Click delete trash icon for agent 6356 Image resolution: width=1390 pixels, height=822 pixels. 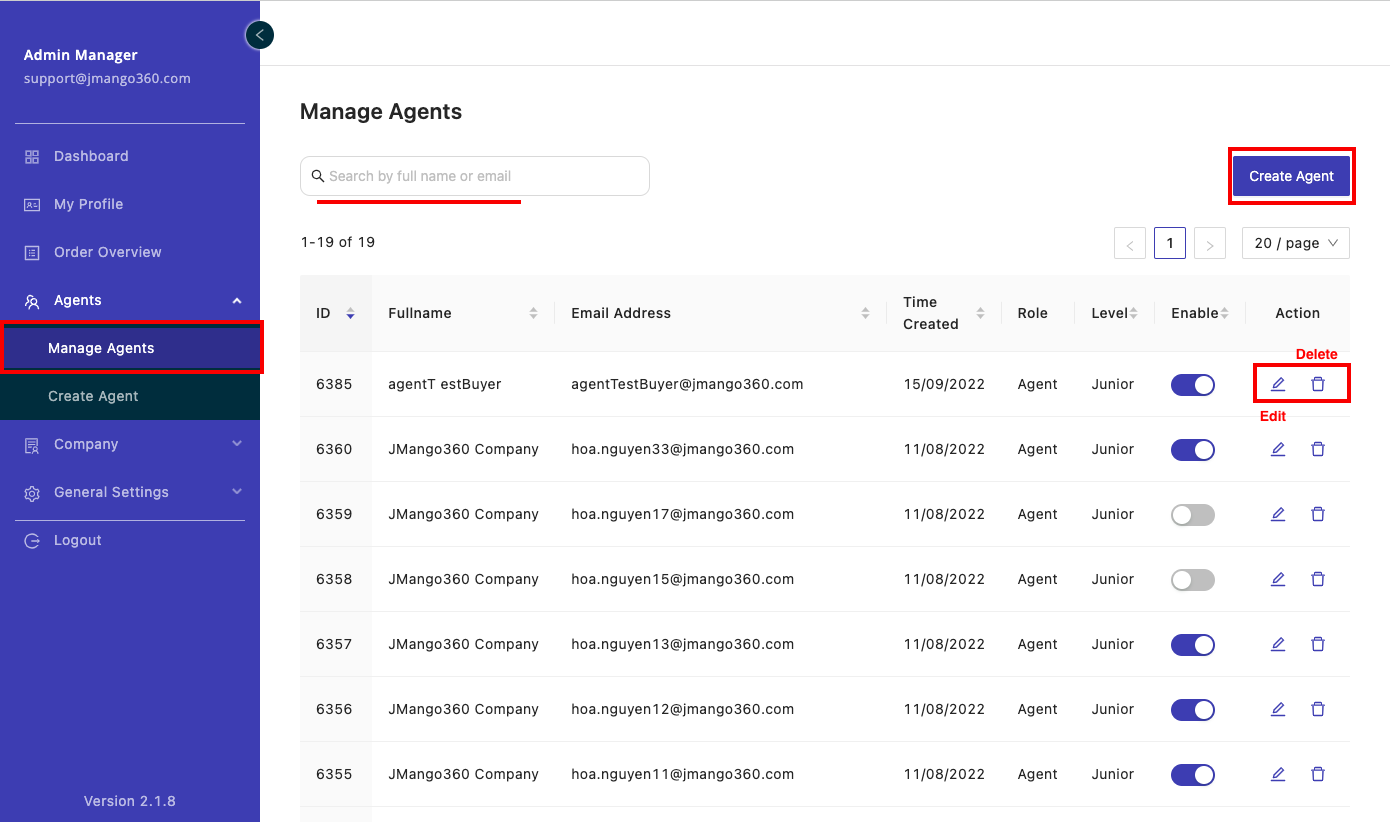pyautogui.click(x=1318, y=709)
